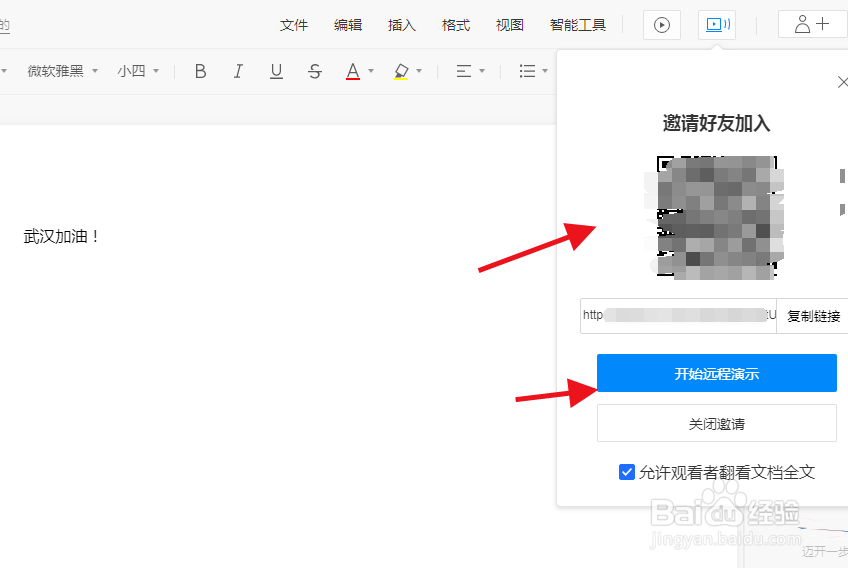The image size is (848, 568).
Task: Click the add collaborator icon
Action: pos(812,24)
